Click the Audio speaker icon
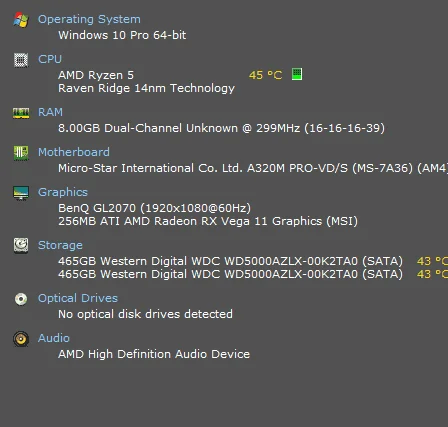448x427 pixels. click(21, 339)
